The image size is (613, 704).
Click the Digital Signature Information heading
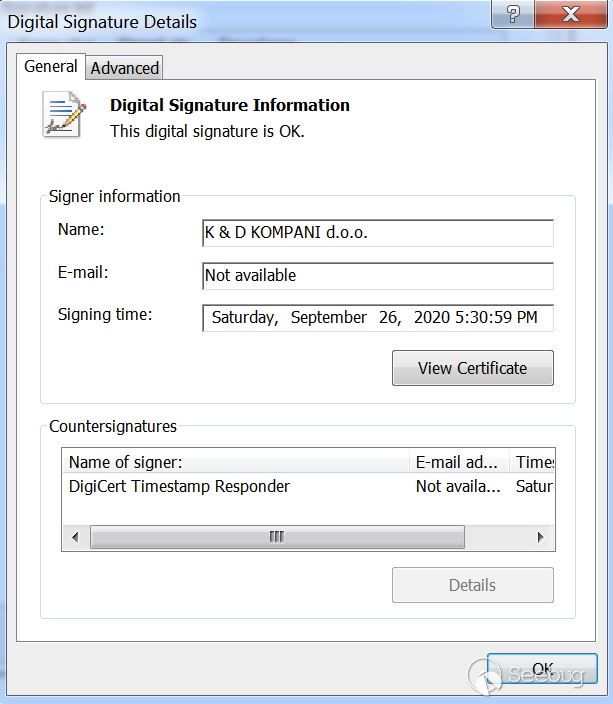click(229, 105)
